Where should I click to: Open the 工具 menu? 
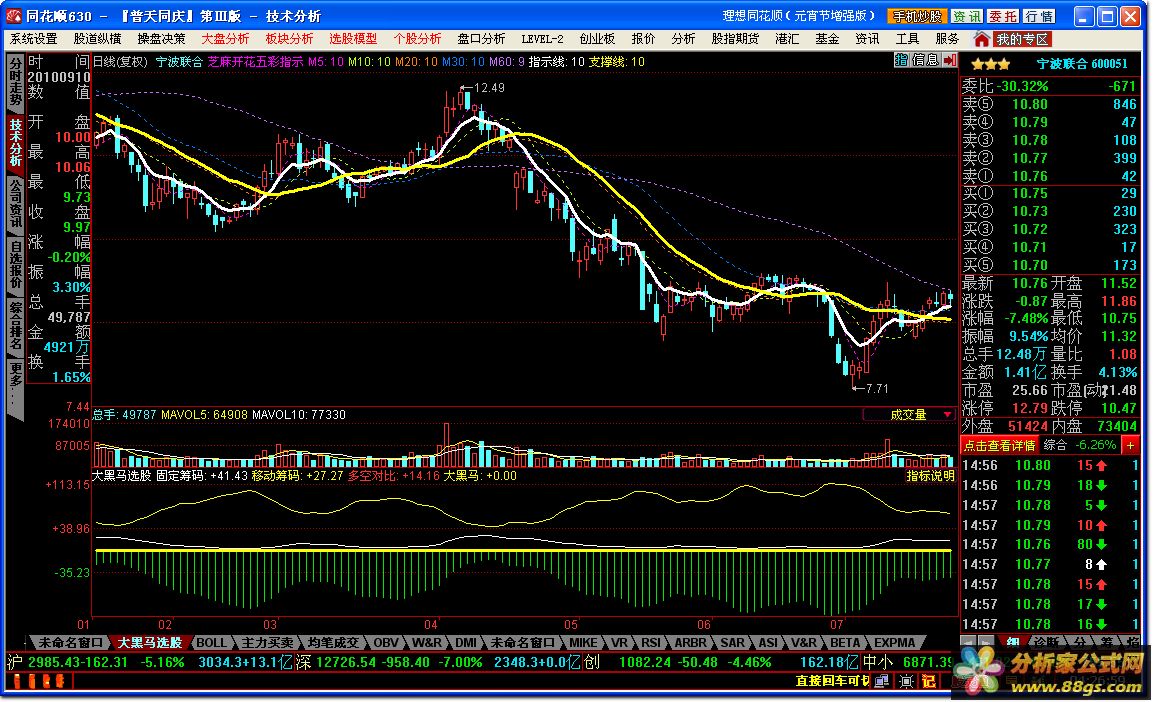coord(907,38)
